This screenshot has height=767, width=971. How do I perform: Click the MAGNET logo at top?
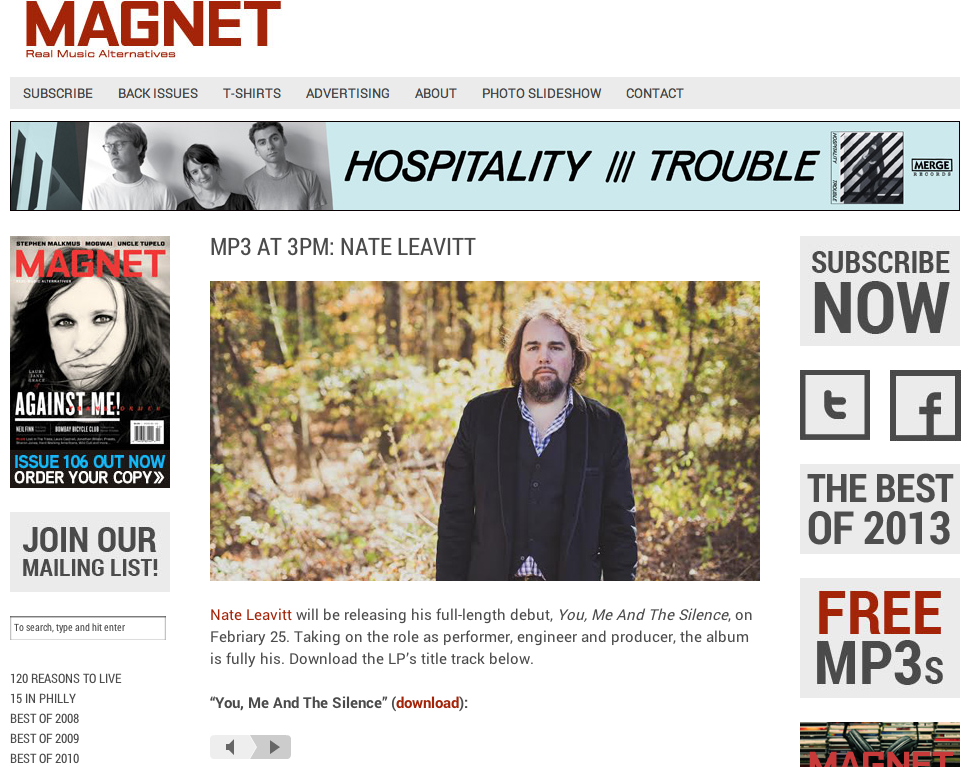pos(153,30)
